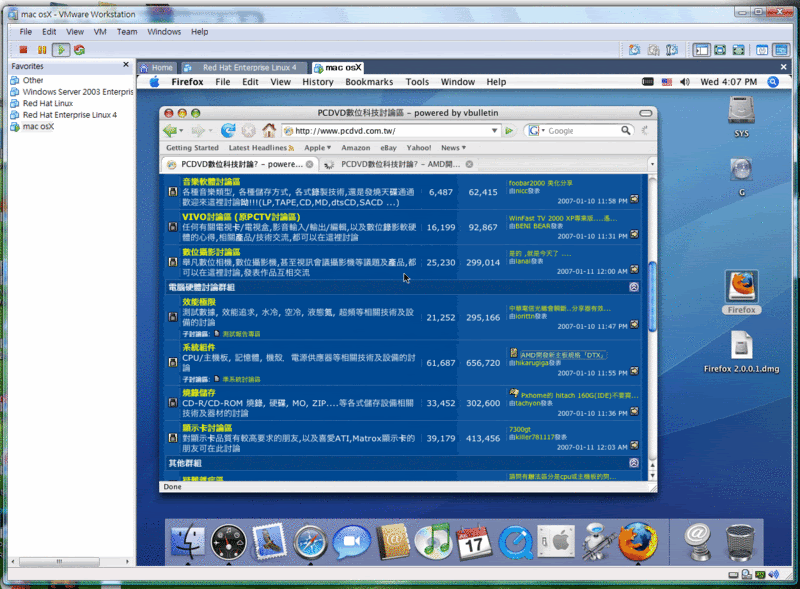Open the Trash in the Dock
800x589 pixels.
point(740,543)
